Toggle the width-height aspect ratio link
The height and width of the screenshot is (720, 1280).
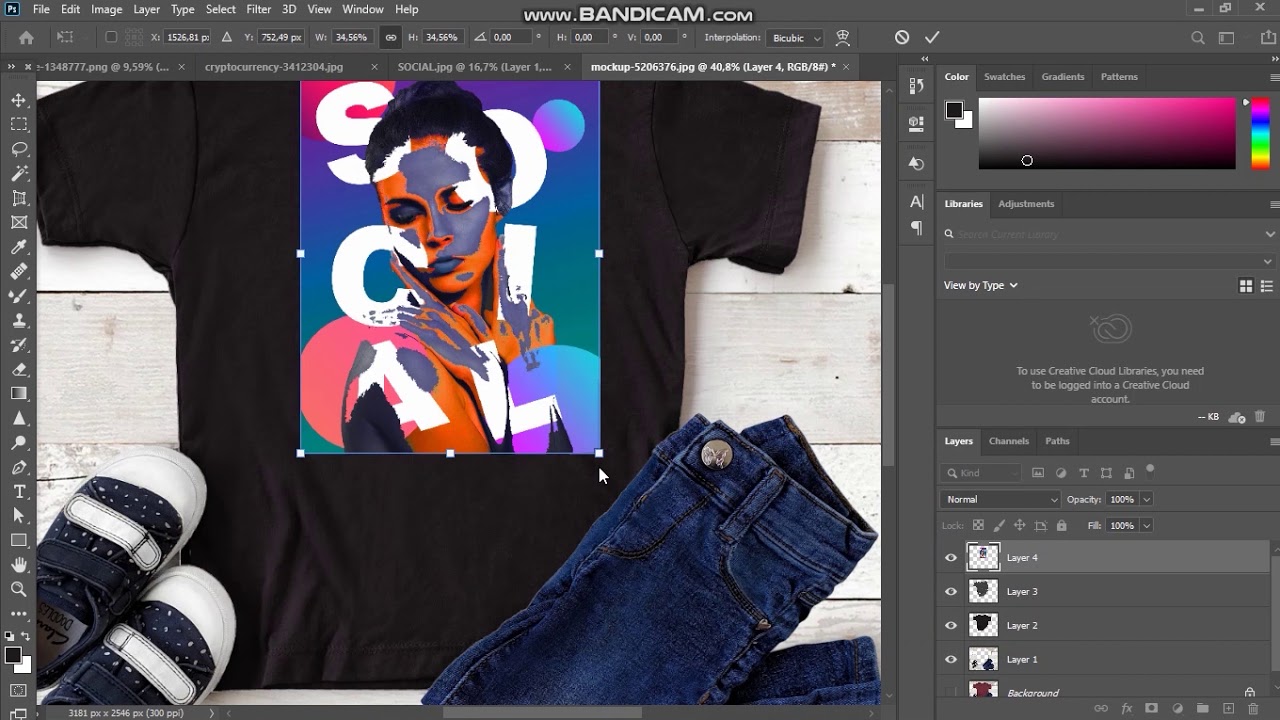click(391, 37)
